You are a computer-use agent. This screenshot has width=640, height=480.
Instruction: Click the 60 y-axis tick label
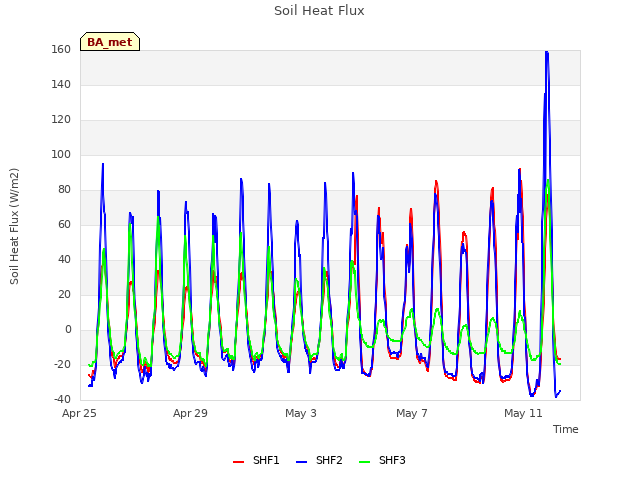[x=64, y=225]
